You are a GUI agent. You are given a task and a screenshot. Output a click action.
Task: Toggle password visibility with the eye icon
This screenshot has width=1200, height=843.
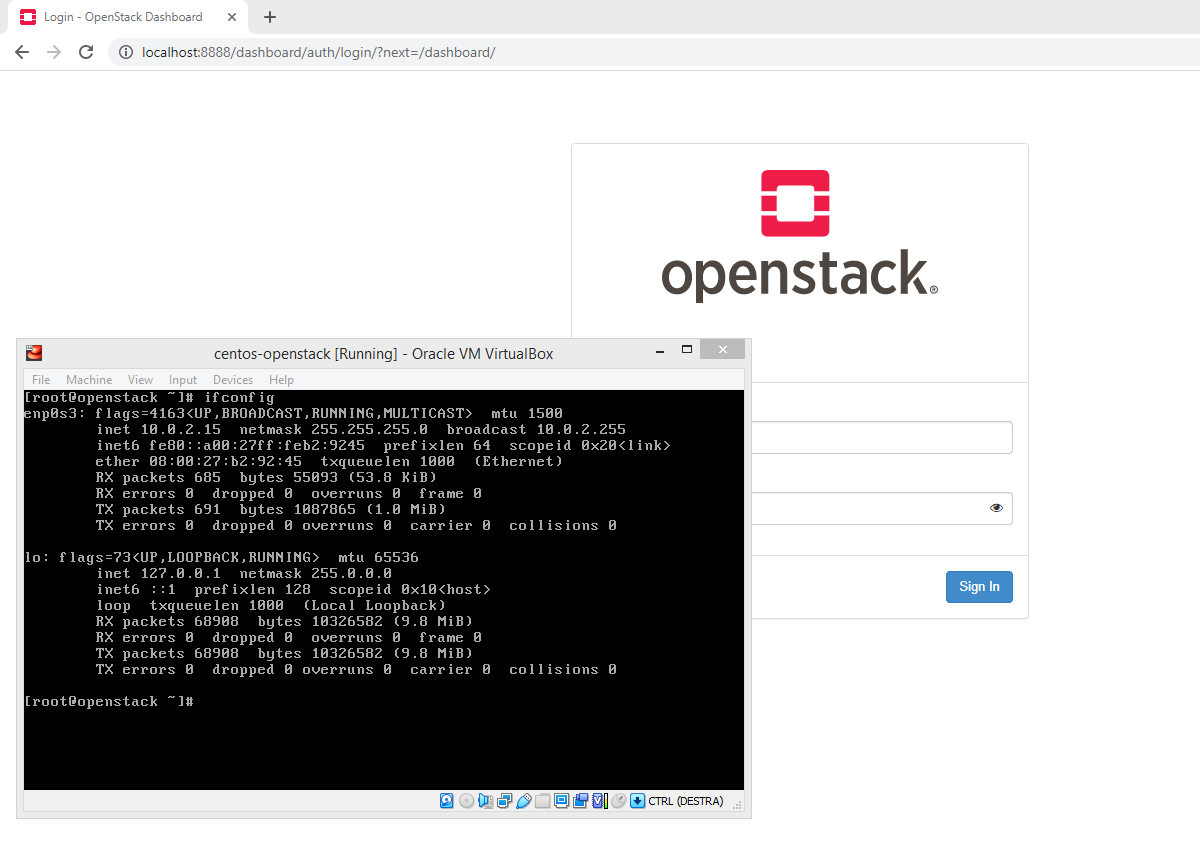click(996, 508)
